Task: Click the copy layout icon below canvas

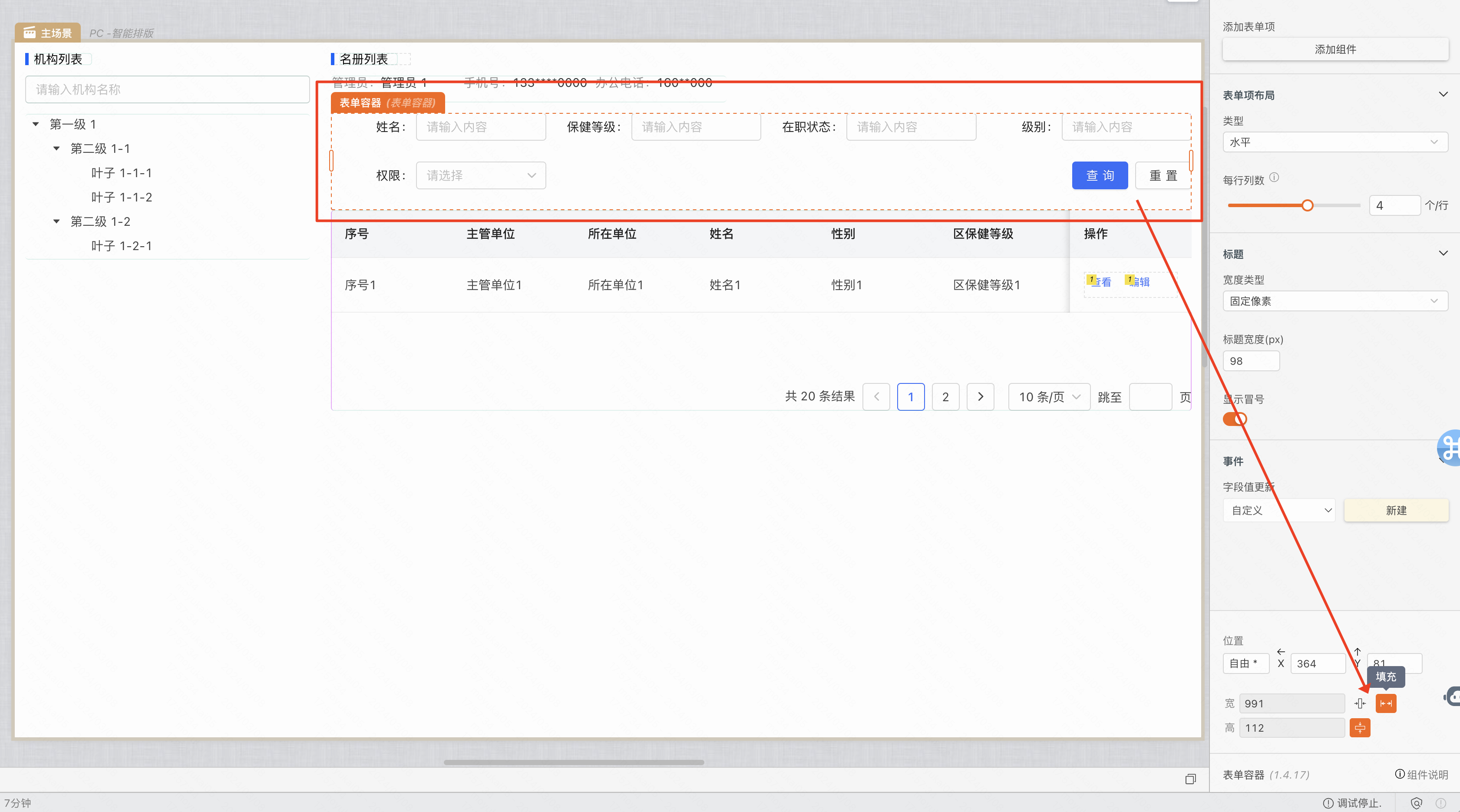Action: (1190, 779)
